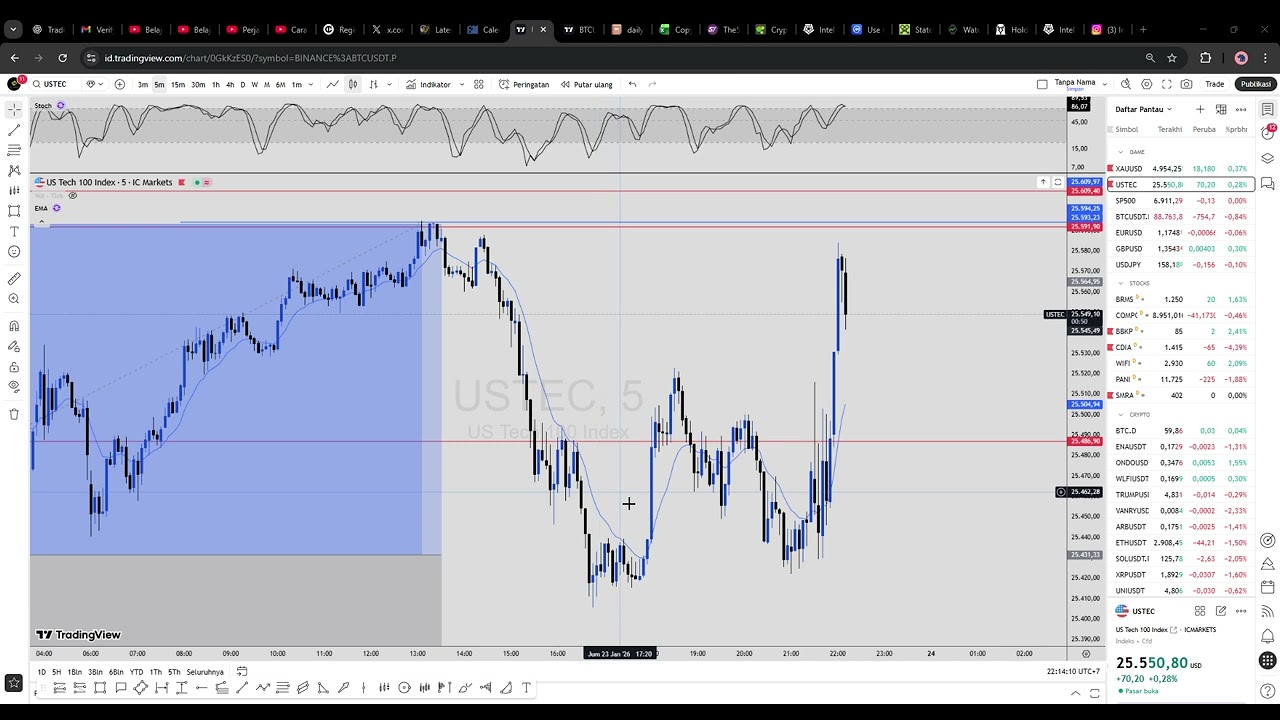Switch to the 1h timeframe
Screen dimensions: 1280x720
215,84
